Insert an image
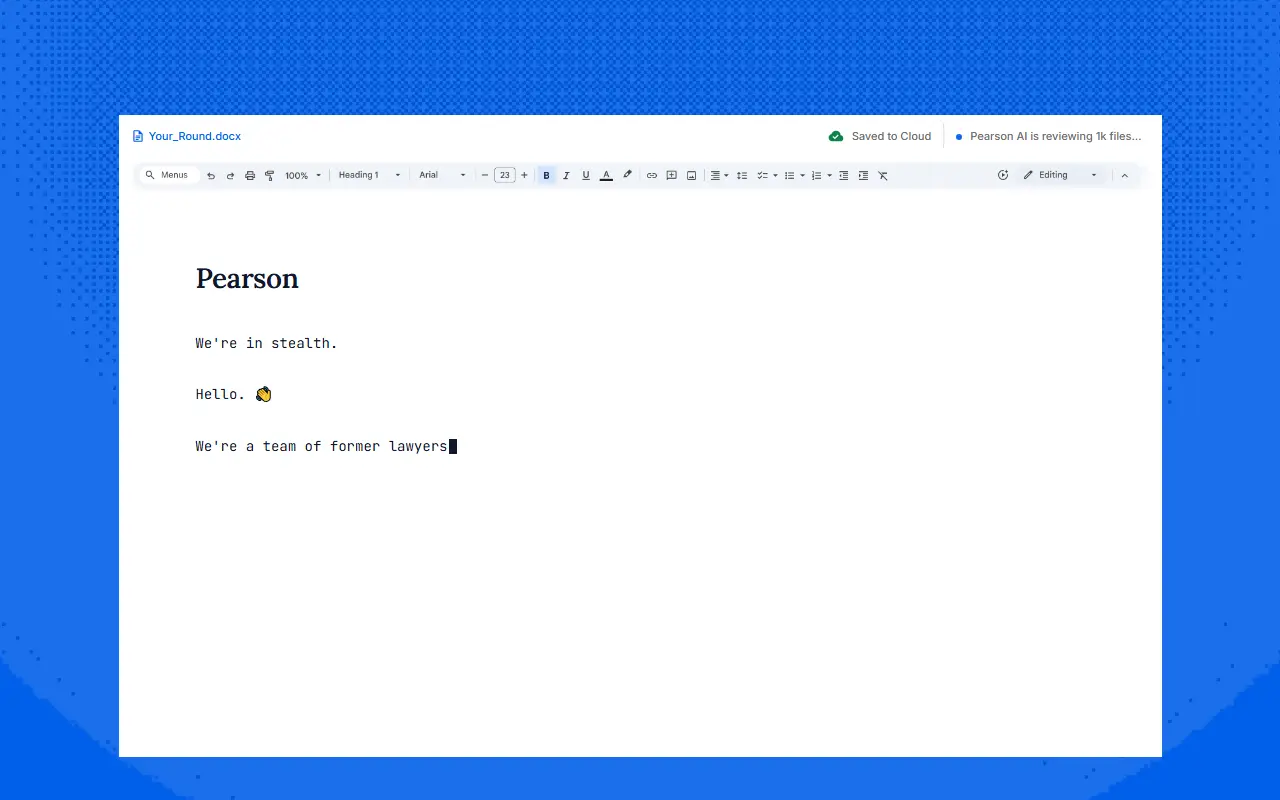The image size is (1280, 800). pos(691,175)
